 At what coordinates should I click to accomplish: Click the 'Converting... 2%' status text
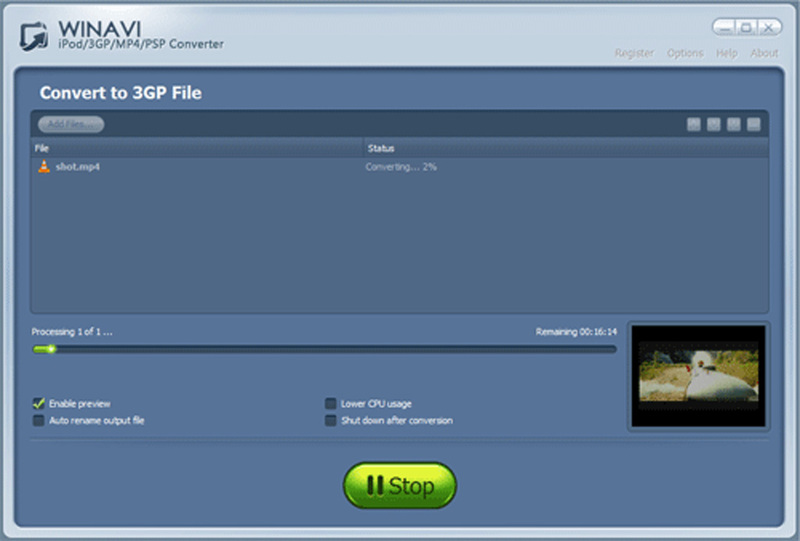[x=401, y=167]
